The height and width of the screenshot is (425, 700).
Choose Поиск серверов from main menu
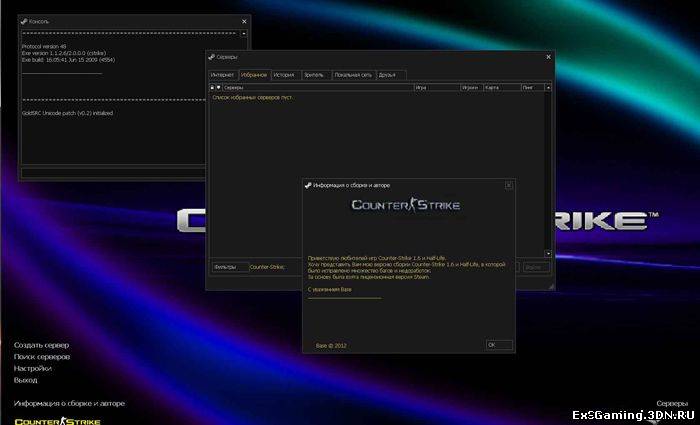pos(42,357)
